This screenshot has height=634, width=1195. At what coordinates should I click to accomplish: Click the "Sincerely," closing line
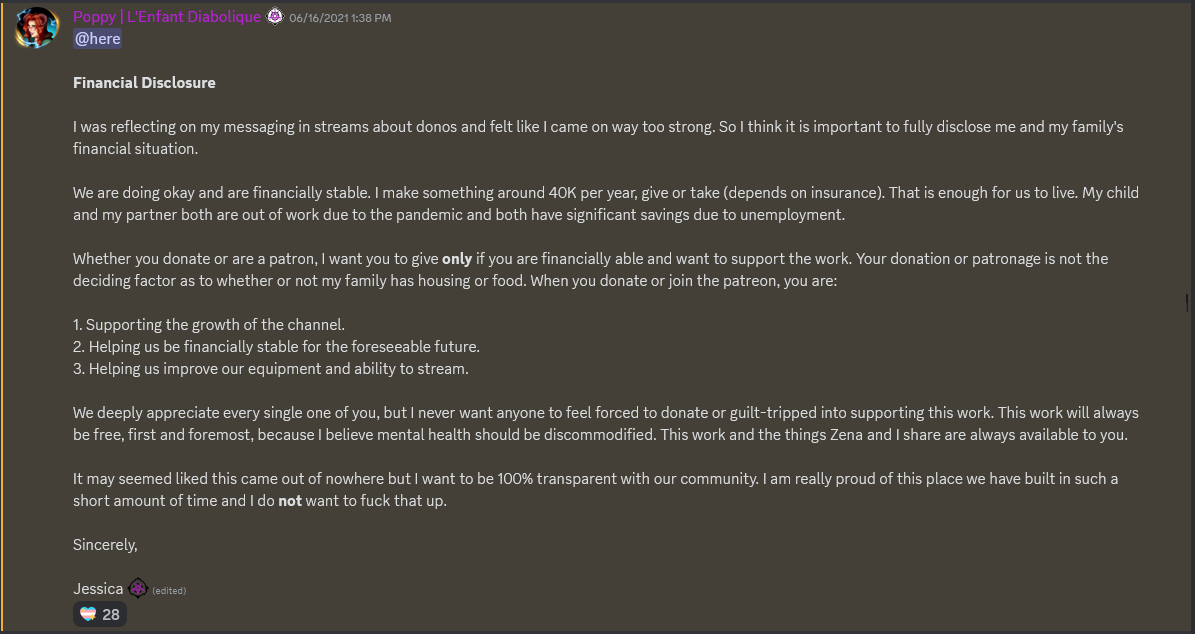(105, 545)
